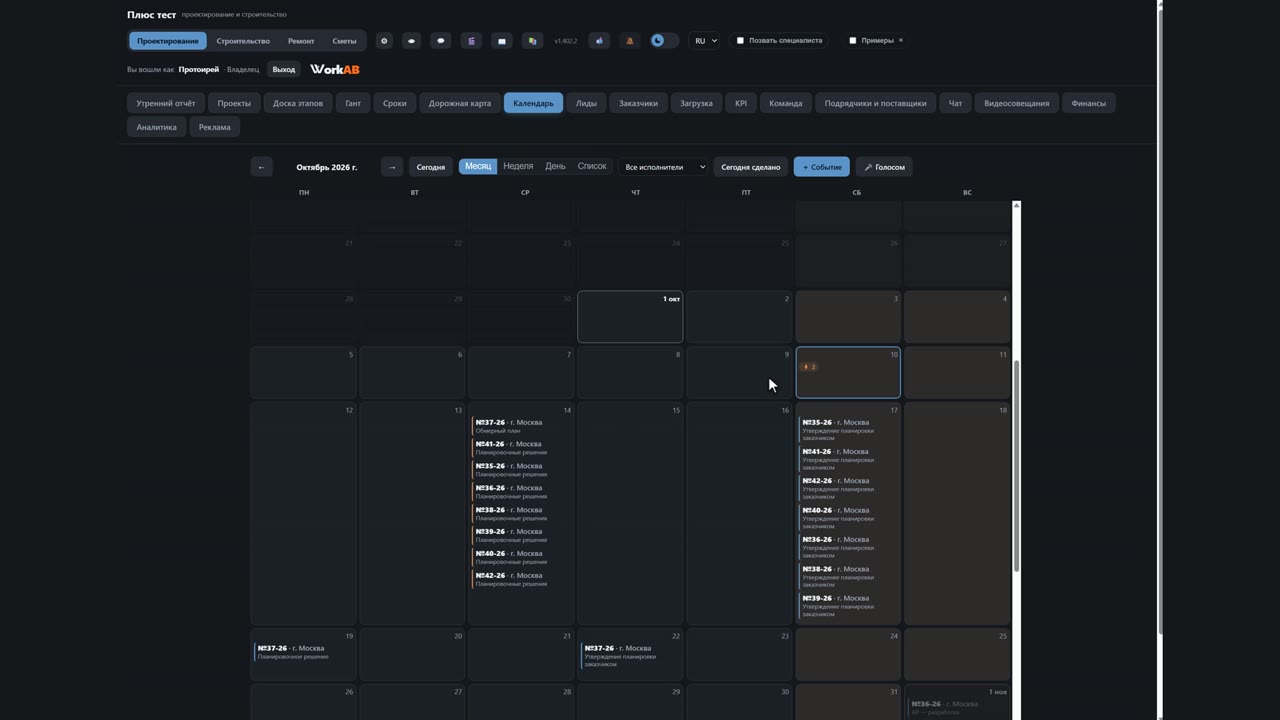This screenshot has height=720, width=1280.
Task: Select the 1 окт day cell
Action: click(630, 317)
